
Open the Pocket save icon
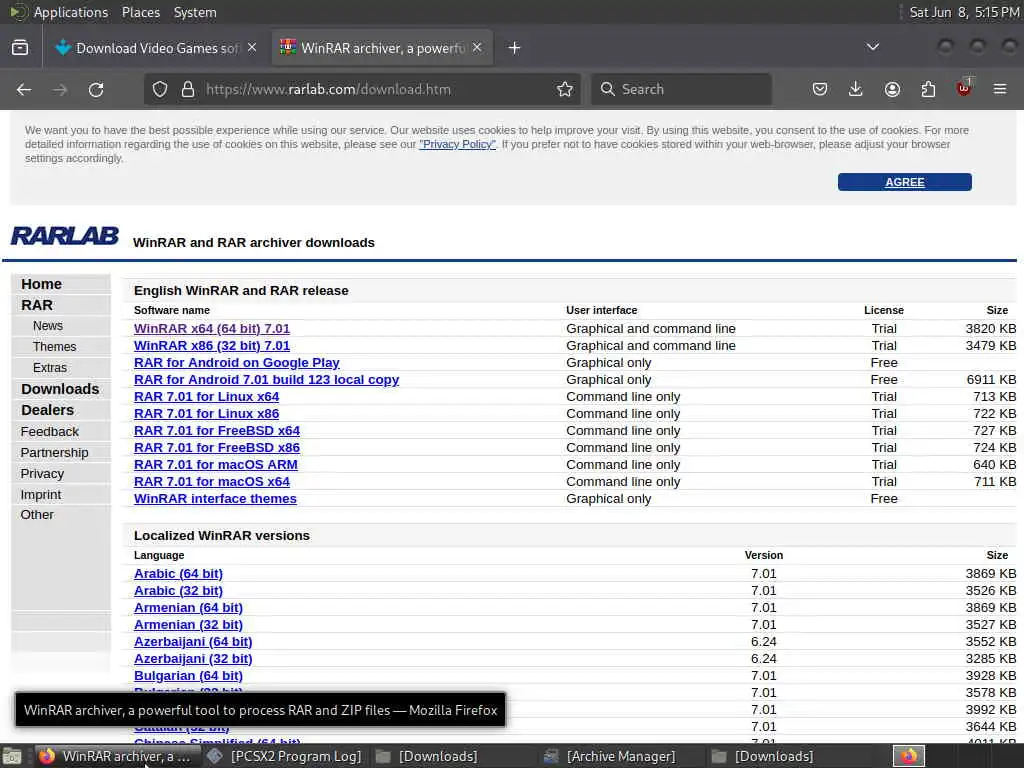pos(820,89)
